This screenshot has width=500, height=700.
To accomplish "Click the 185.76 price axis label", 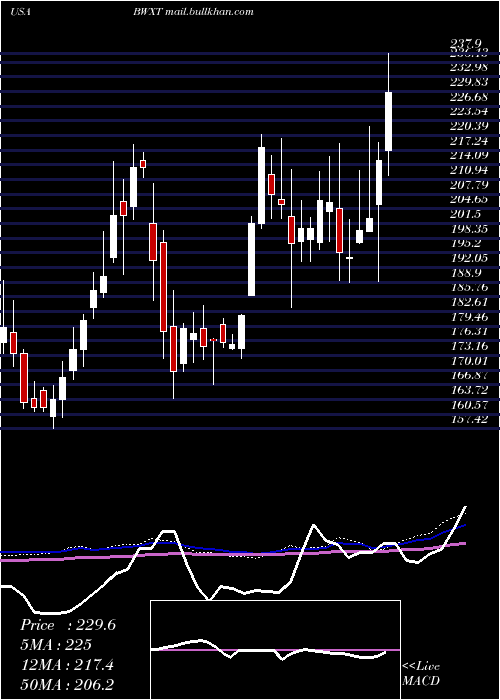I will 472,287.
